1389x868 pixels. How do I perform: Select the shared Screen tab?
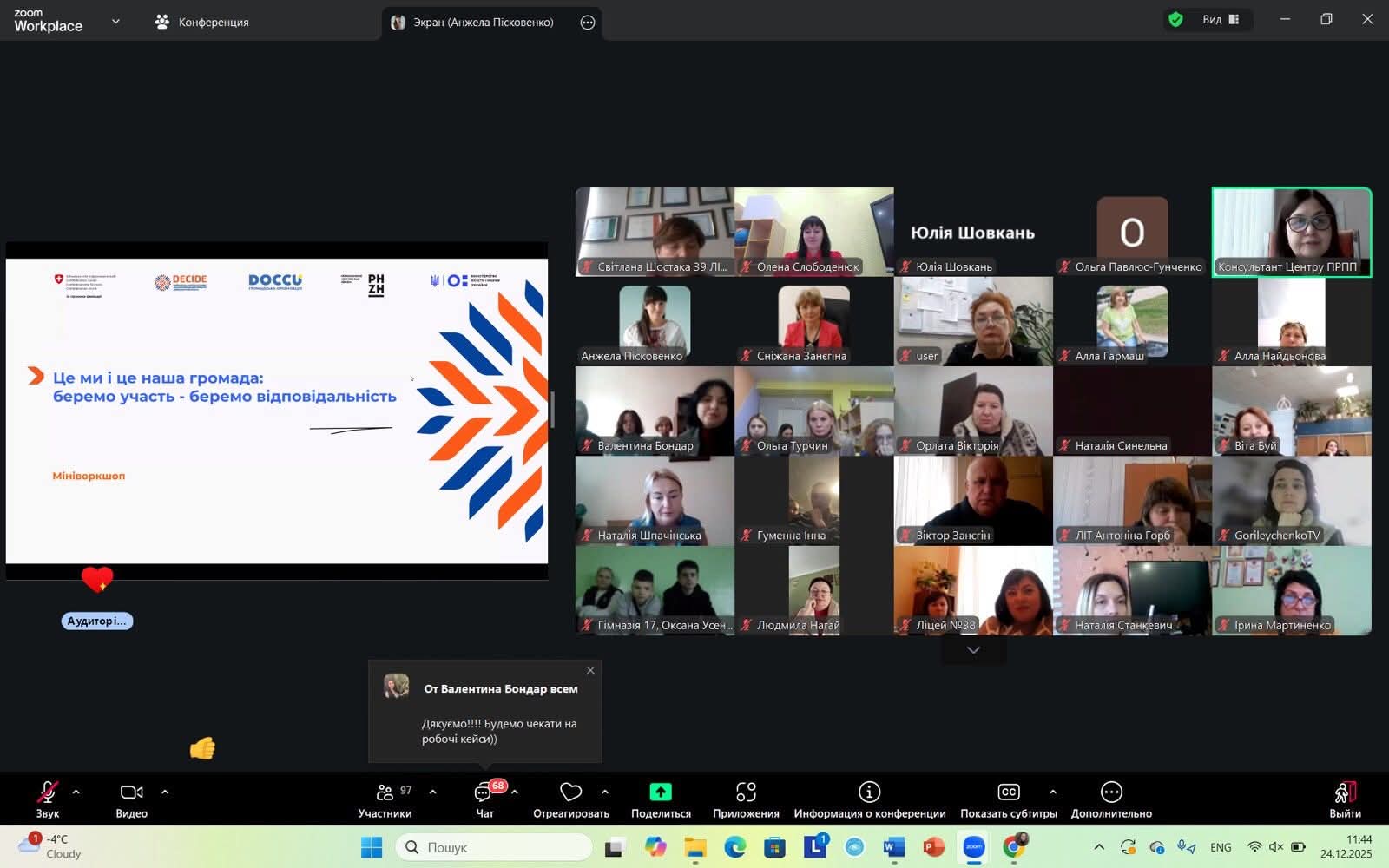point(482,23)
